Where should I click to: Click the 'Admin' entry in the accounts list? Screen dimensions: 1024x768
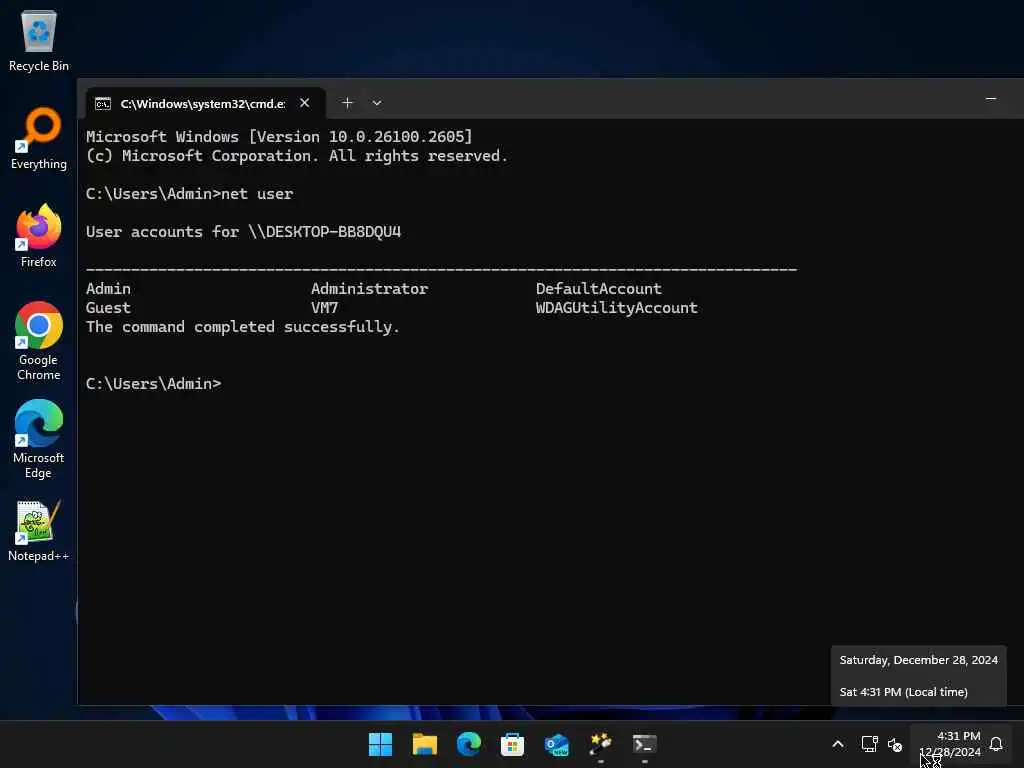click(x=108, y=289)
